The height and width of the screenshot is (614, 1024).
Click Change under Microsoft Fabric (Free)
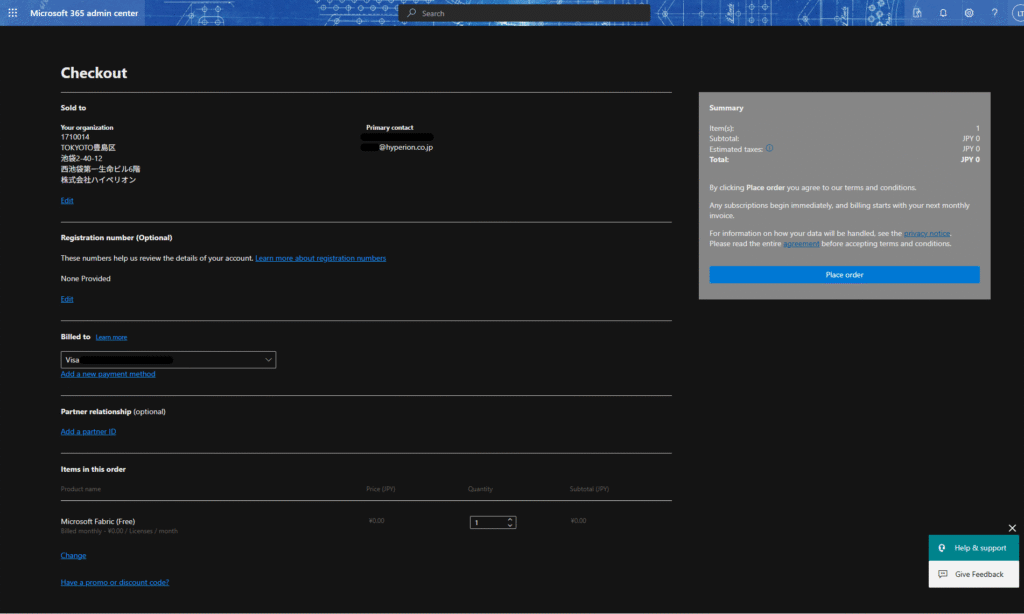[x=73, y=556]
